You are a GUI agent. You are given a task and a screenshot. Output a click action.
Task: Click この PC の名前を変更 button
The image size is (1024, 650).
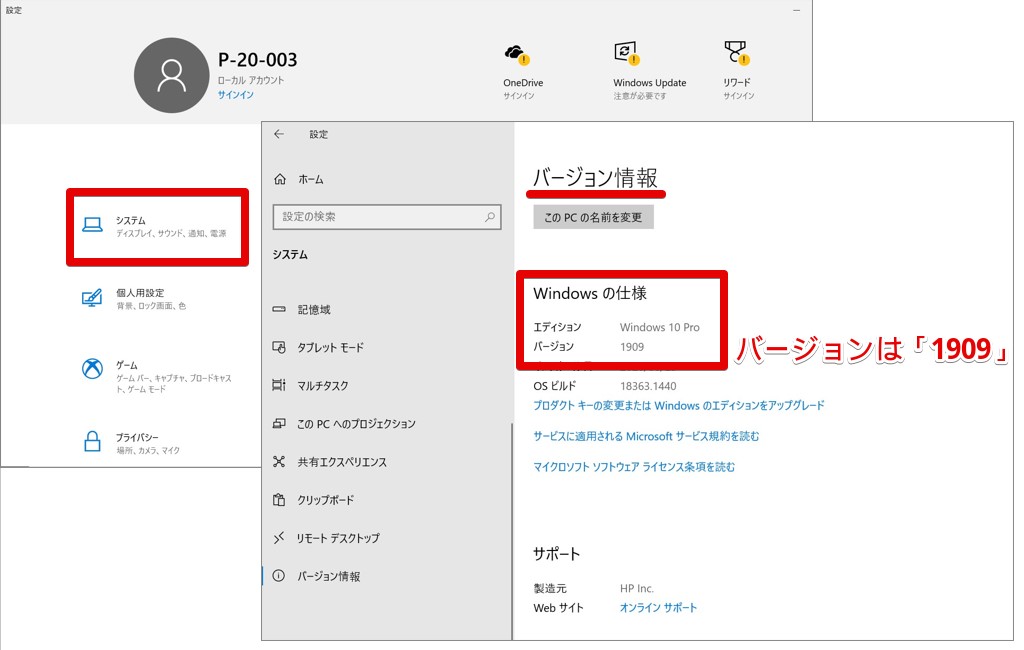593,217
